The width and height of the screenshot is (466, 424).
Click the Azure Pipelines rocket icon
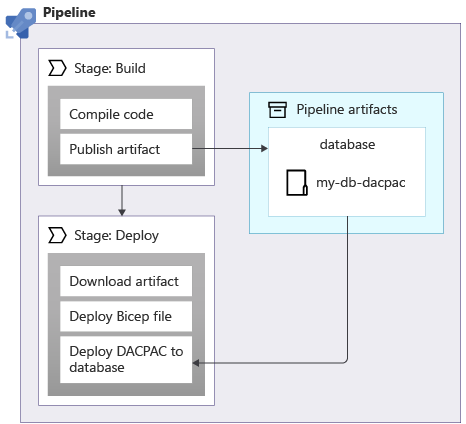(x=21, y=23)
